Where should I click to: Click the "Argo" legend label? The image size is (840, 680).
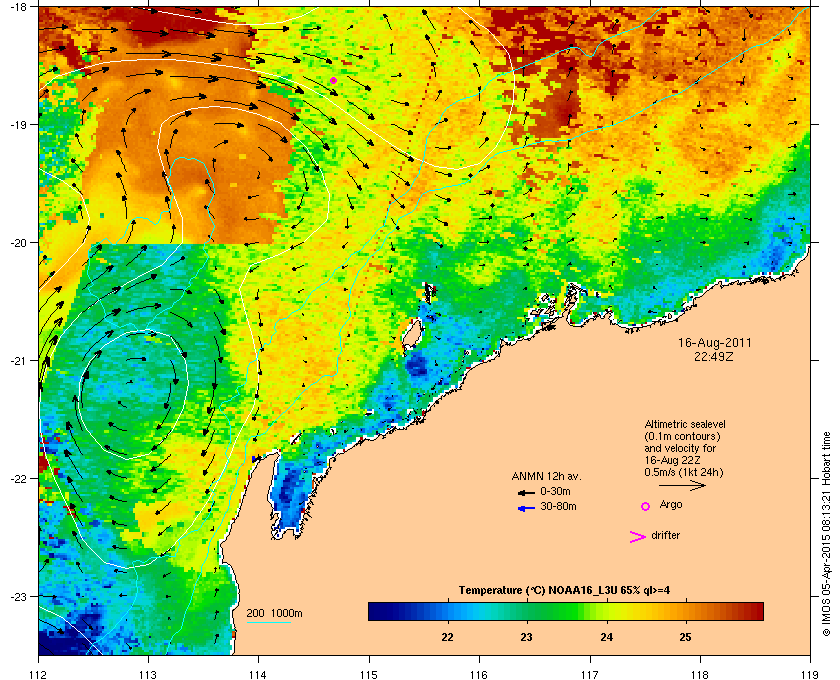(x=671, y=505)
